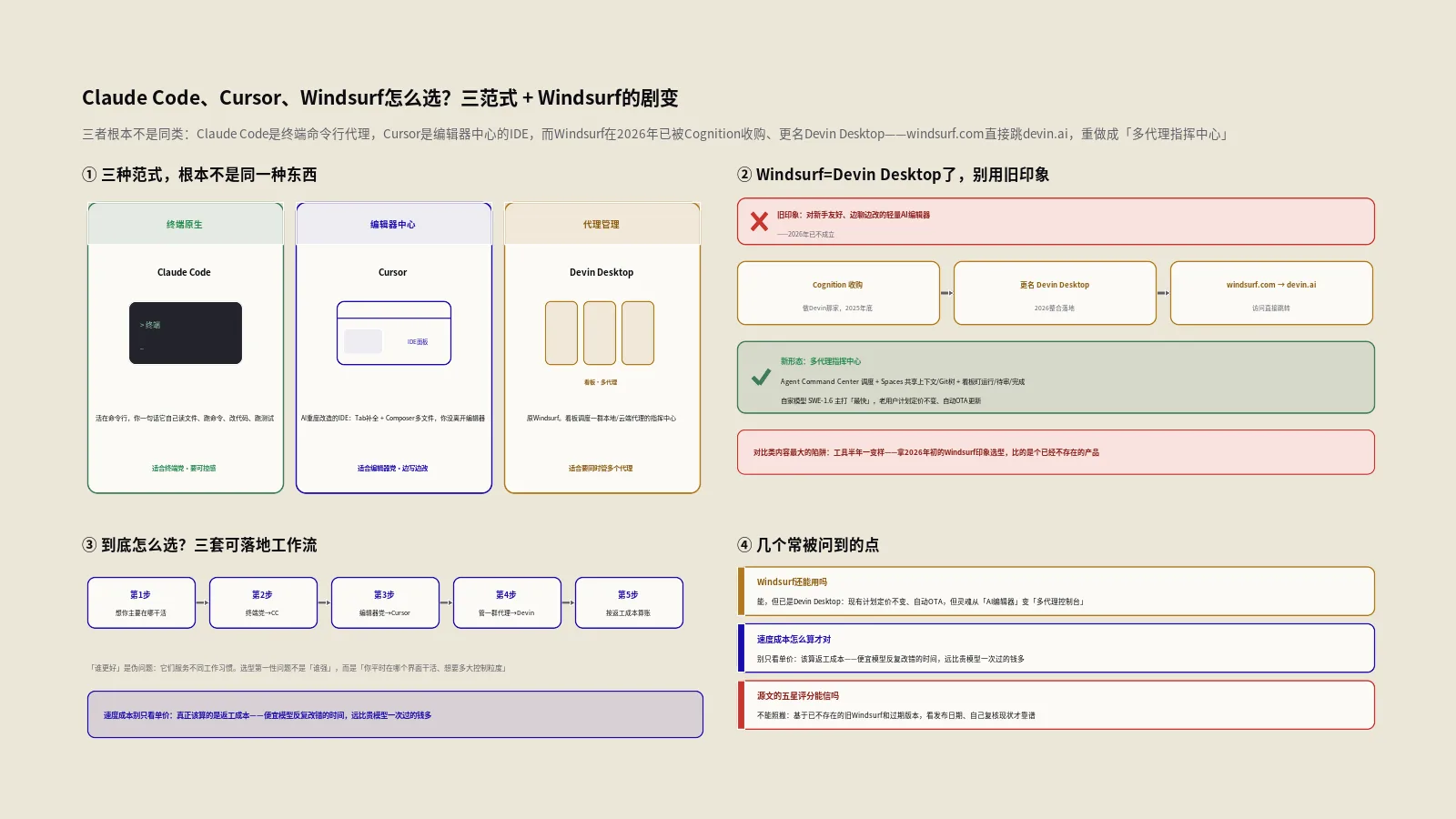Click the grey placeholder block inside IDE illustration

pyautogui.click(x=363, y=341)
